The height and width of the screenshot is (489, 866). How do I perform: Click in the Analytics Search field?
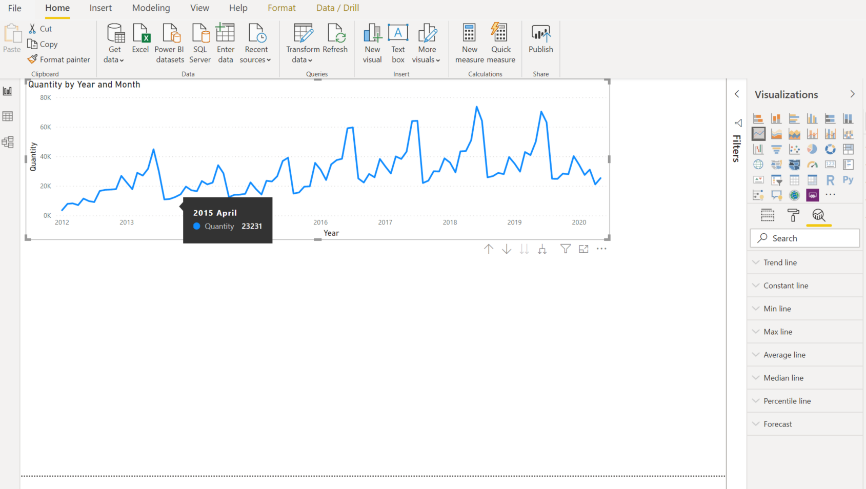tap(805, 238)
